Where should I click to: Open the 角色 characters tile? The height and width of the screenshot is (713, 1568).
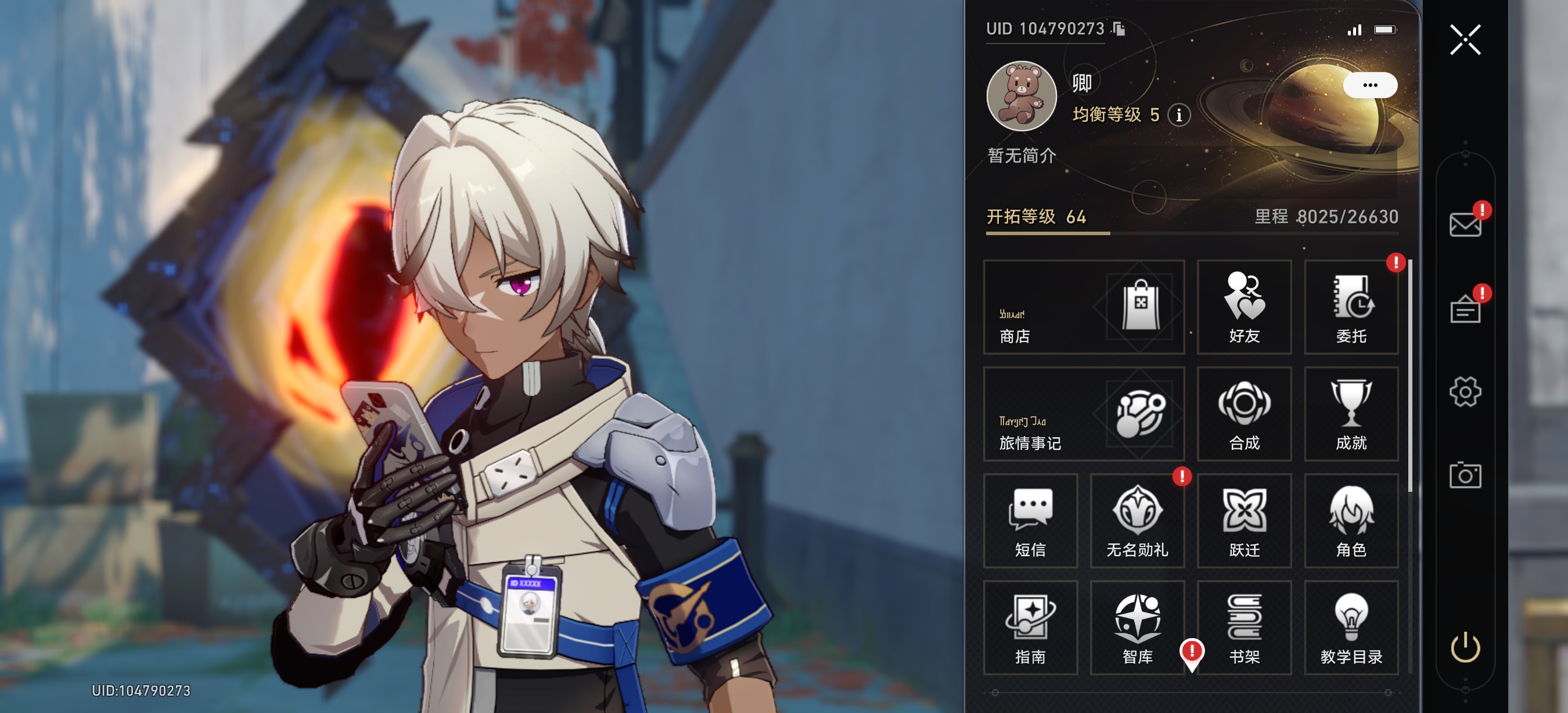pyautogui.click(x=1351, y=521)
